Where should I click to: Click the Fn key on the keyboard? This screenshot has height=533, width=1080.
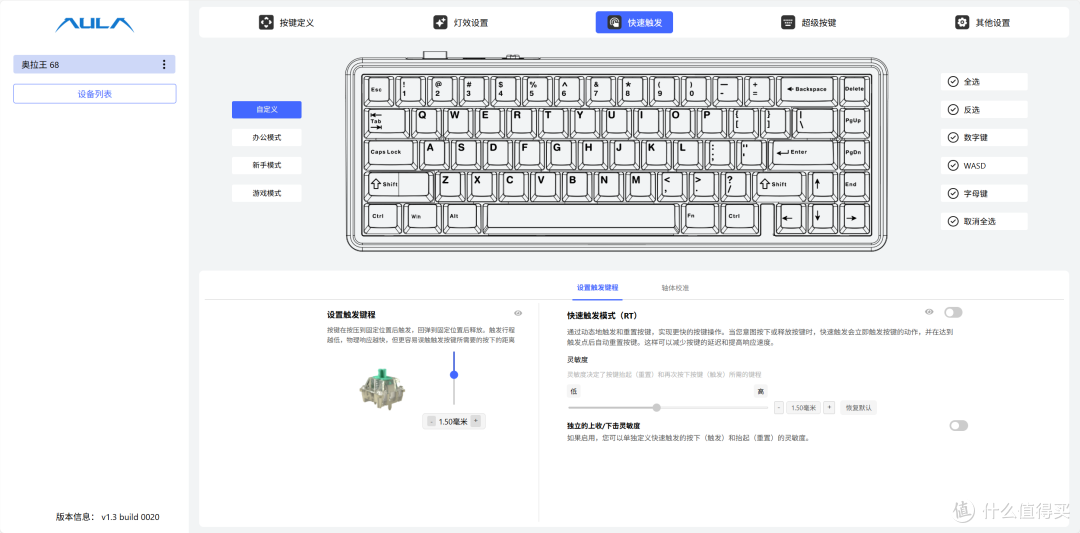coord(701,217)
